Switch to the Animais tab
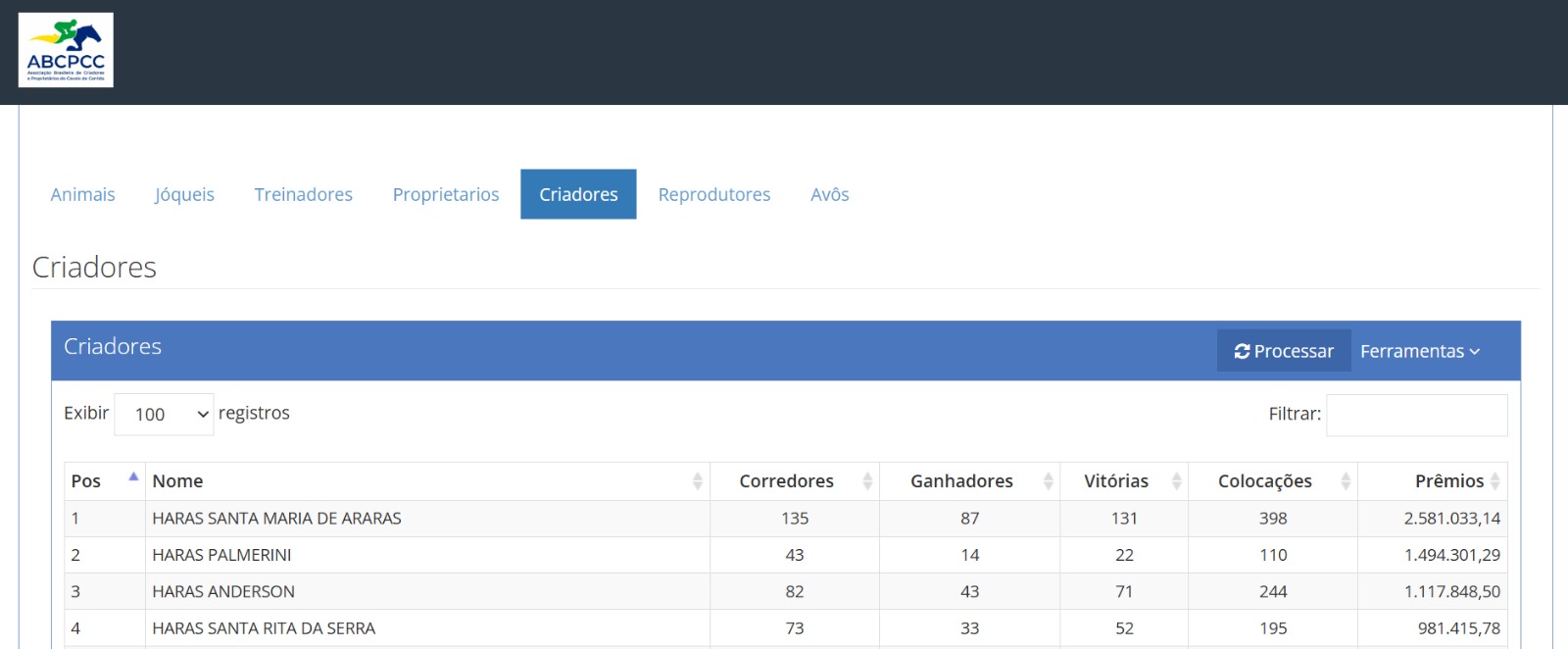Screen dimensions: 1568x649 83,194
